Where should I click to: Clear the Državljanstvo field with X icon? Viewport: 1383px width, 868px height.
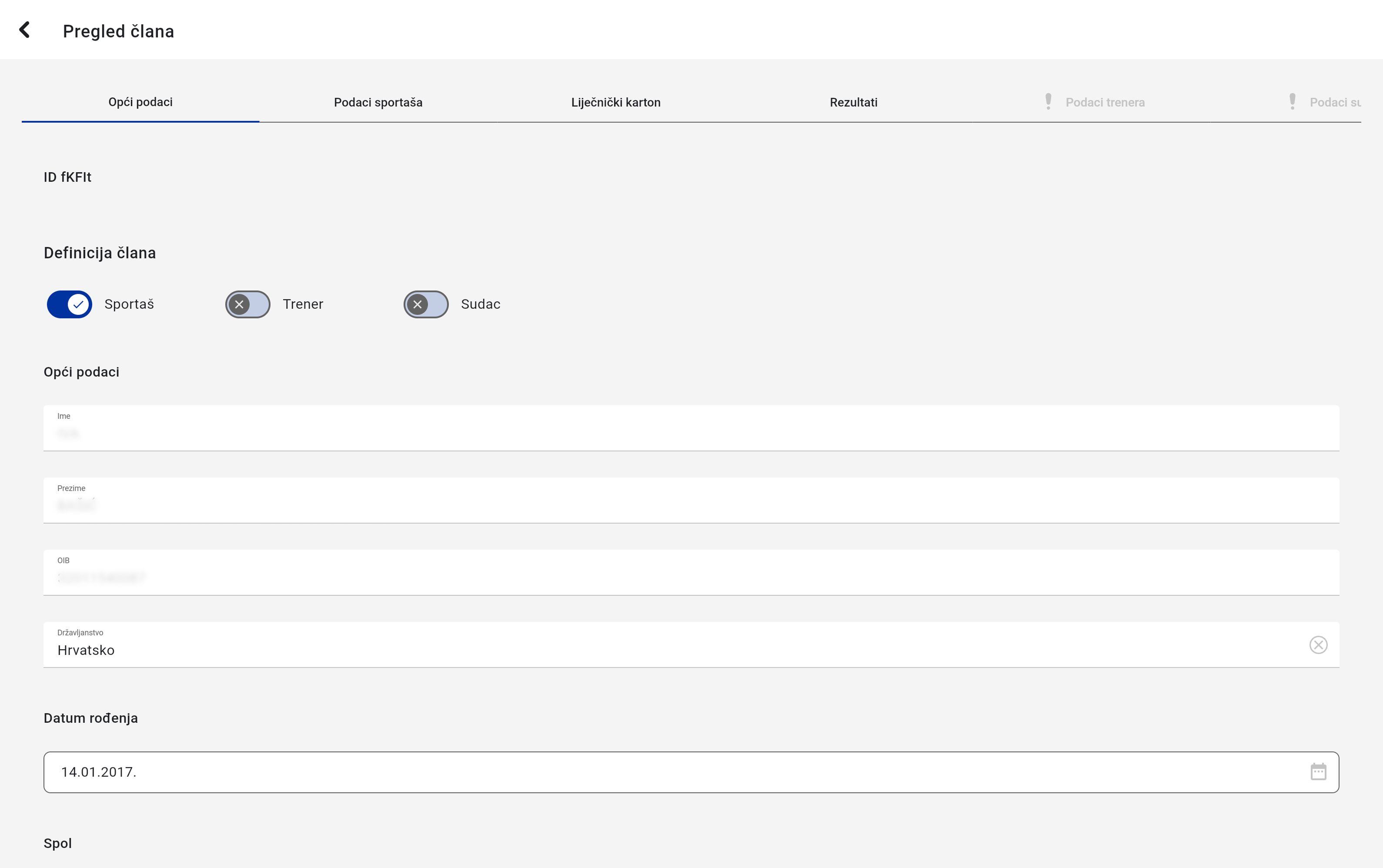tap(1318, 644)
